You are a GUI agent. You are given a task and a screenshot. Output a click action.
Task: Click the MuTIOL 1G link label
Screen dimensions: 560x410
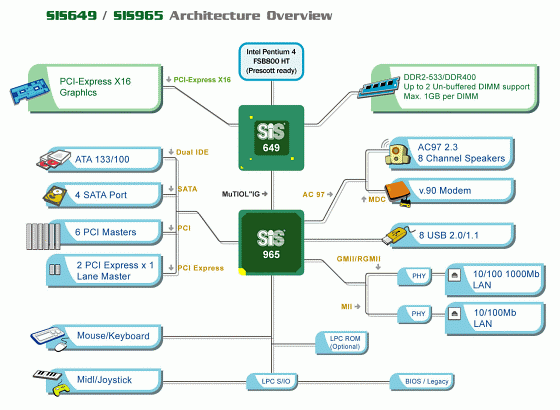[241, 194]
